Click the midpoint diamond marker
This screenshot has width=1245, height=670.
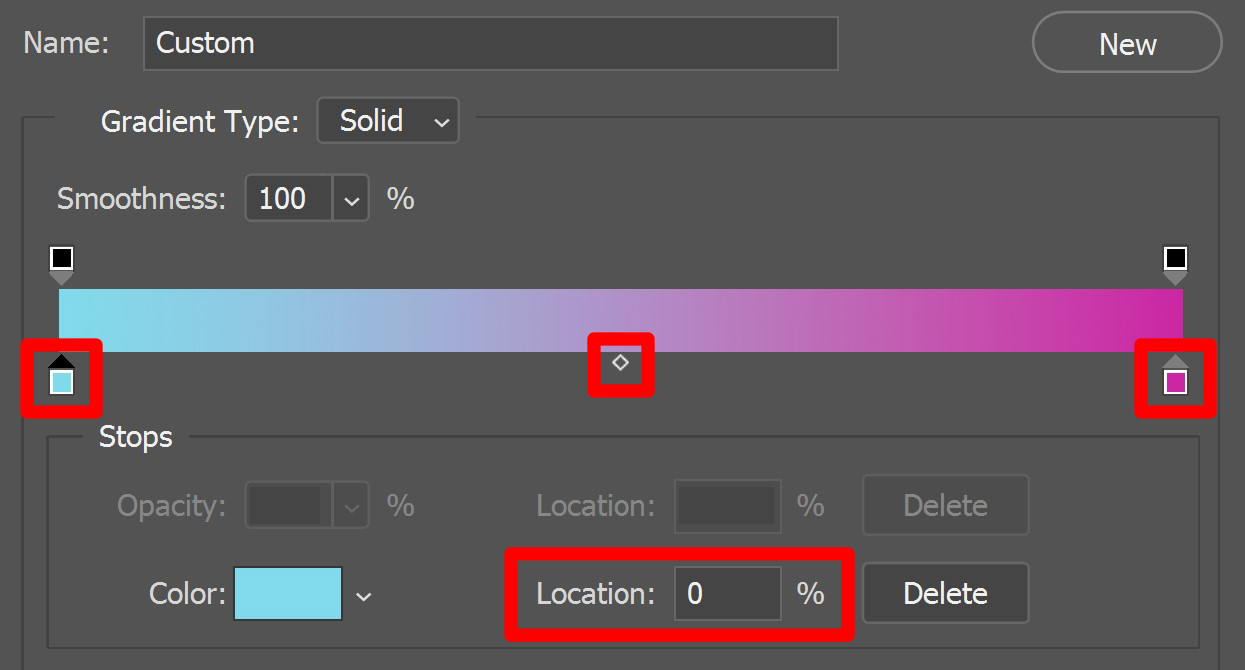point(620,363)
